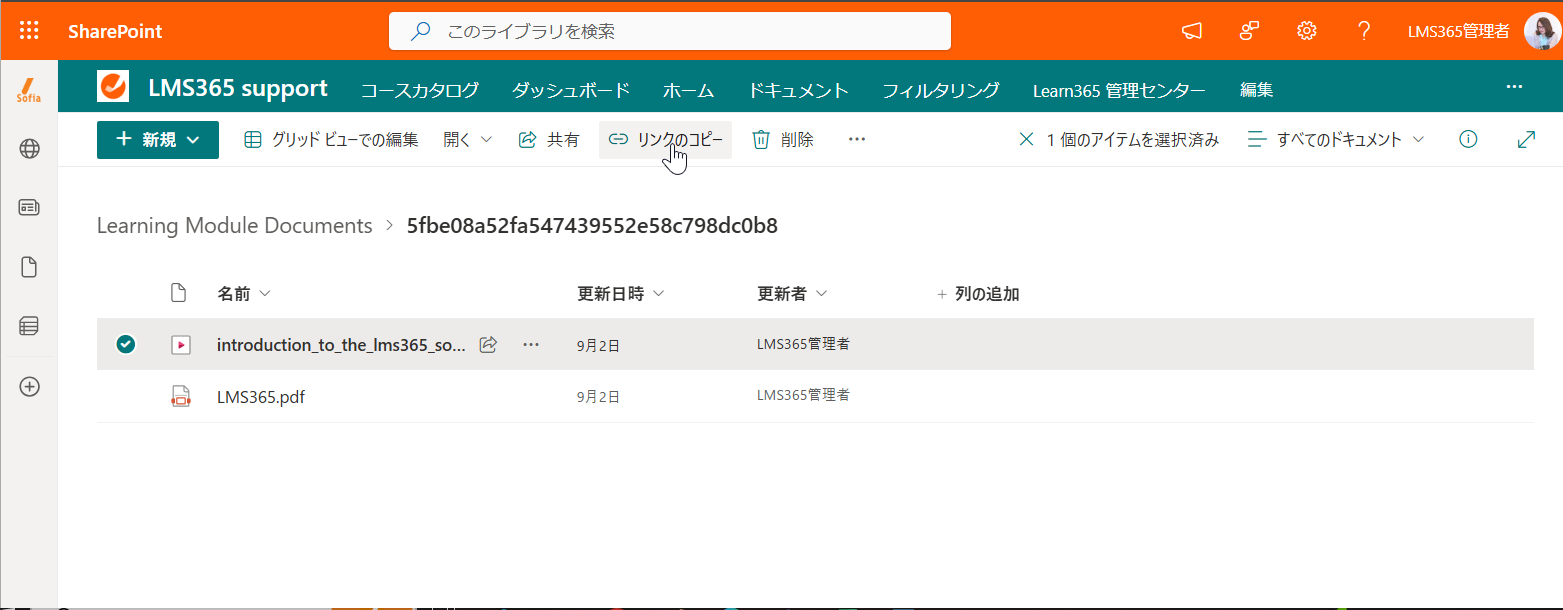This screenshot has width=1563, height=610.
Task: Expand the 名前 column header dropdown
Action: click(244, 294)
